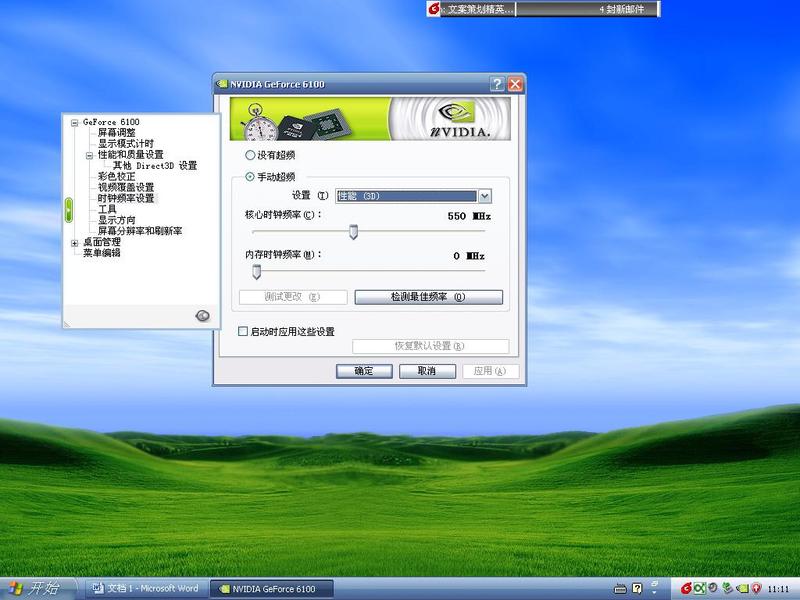Click the NVIDIA logo icon in the dialog title bar

pyautogui.click(x=222, y=84)
